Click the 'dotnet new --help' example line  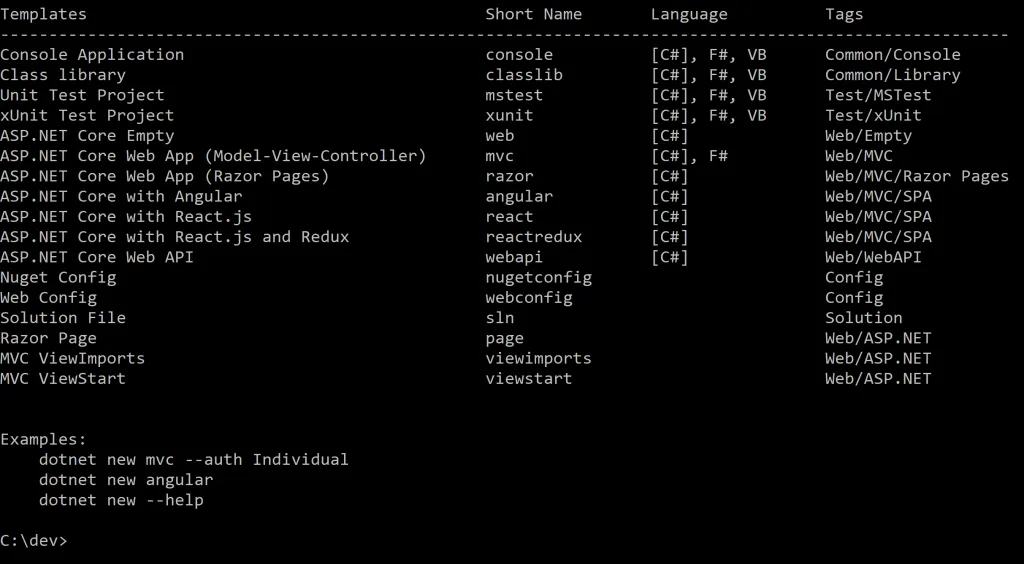(x=121, y=500)
